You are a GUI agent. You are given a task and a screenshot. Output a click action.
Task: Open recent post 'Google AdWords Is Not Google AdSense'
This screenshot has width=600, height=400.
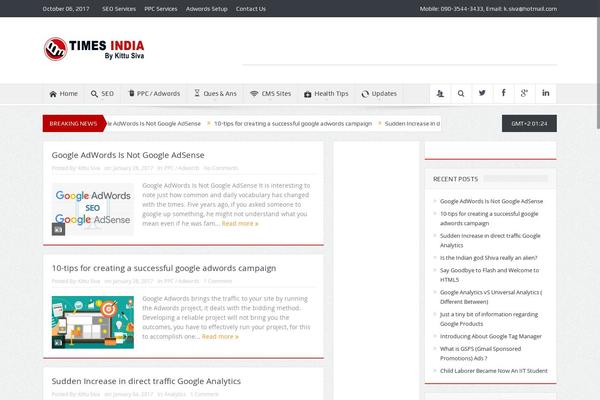491,201
